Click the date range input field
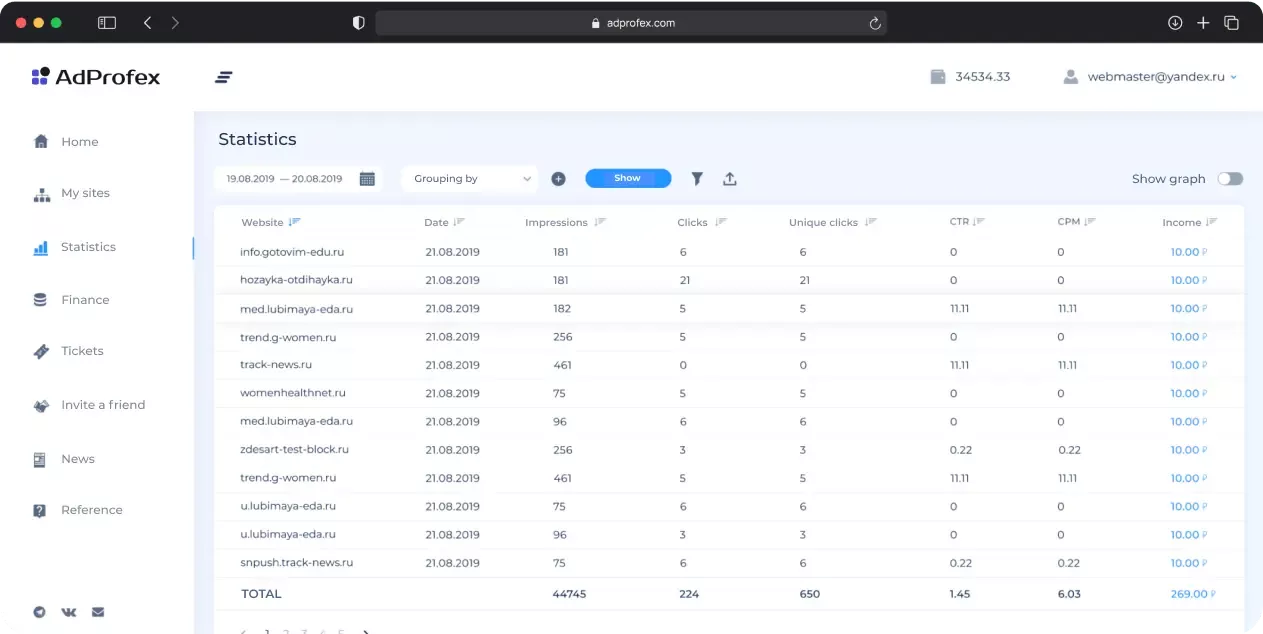This screenshot has height=634, width=1263. click(284, 179)
